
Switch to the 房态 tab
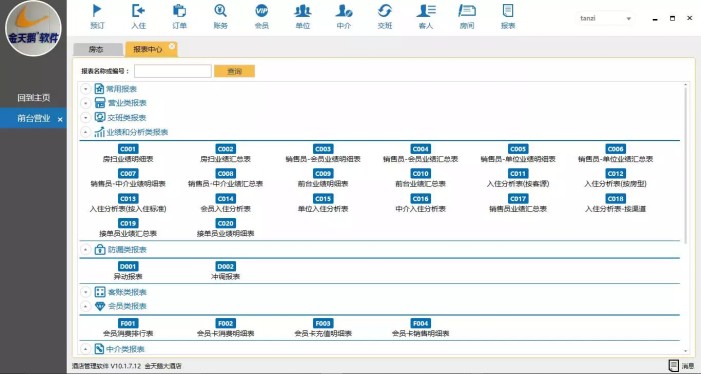[97, 50]
